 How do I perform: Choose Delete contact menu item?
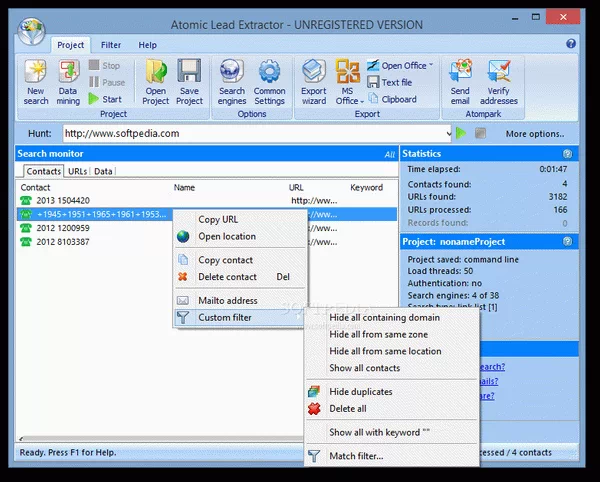(x=240, y=277)
